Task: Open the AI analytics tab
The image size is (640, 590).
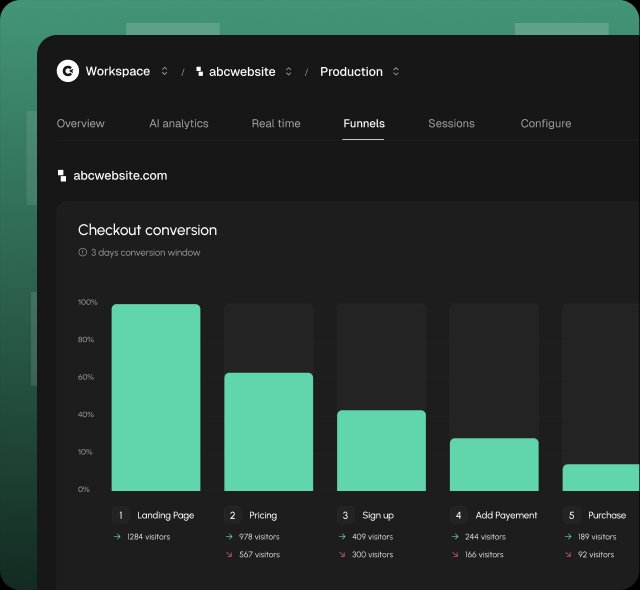Action: 179,123
